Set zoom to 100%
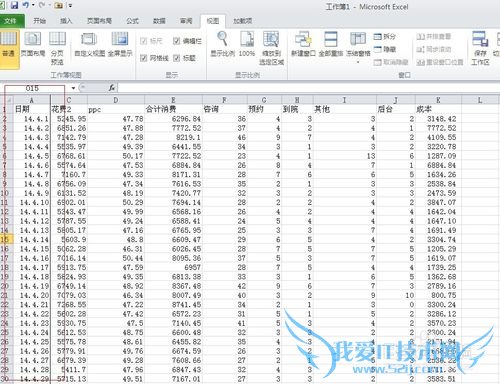The height and width of the screenshot is (384, 500). click(x=247, y=44)
